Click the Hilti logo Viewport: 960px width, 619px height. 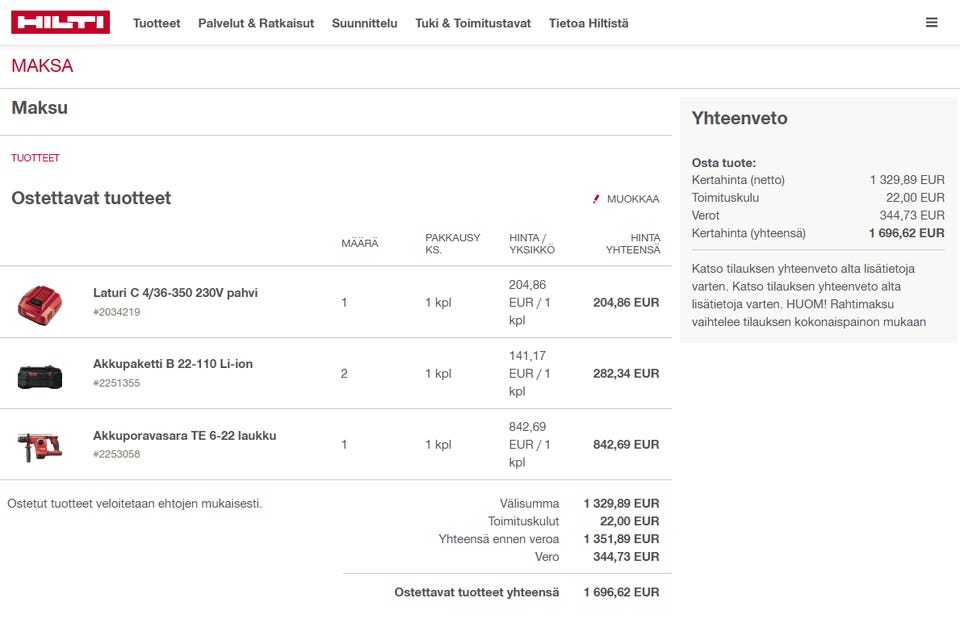point(61,22)
